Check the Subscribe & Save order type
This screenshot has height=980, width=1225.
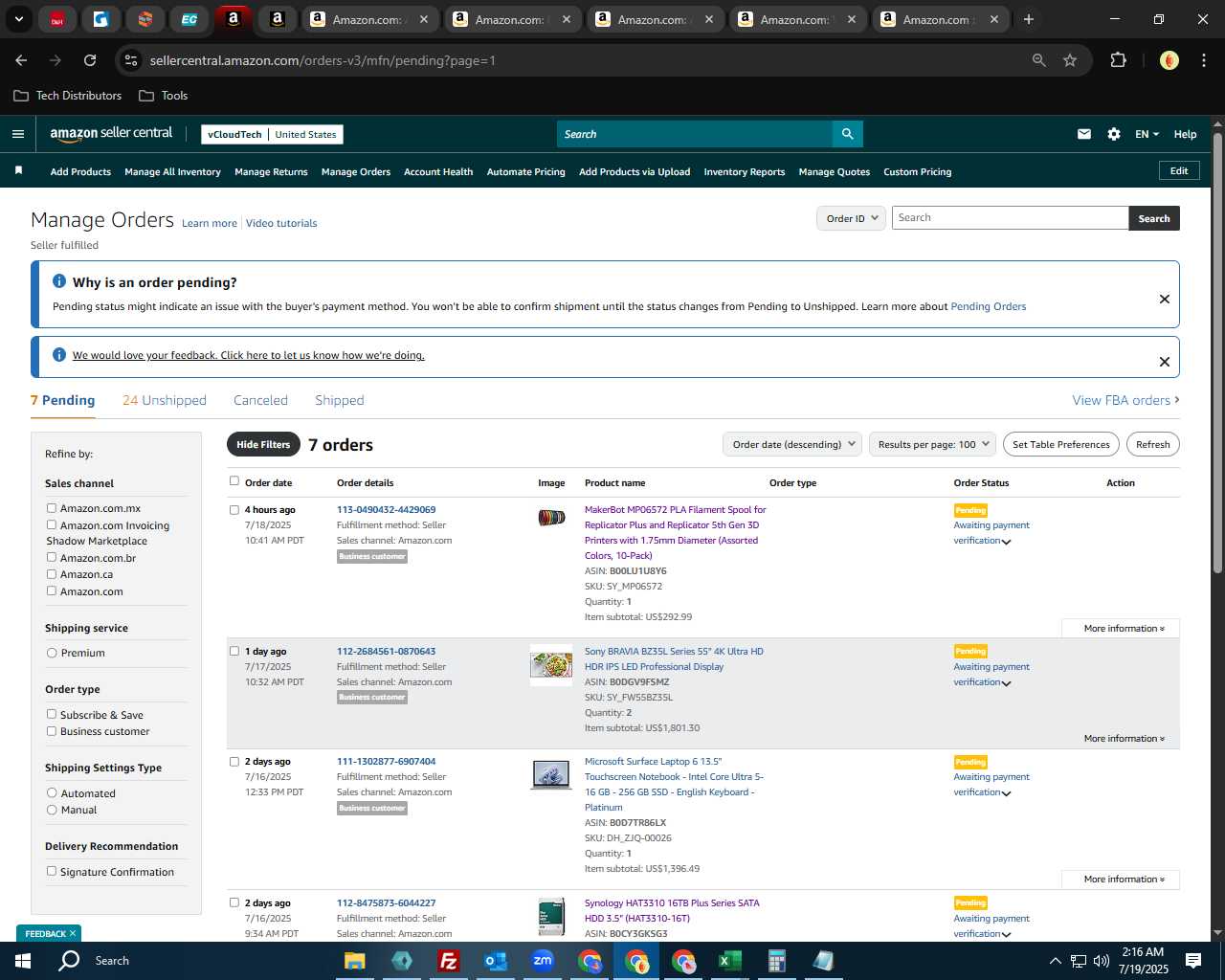[x=52, y=714]
